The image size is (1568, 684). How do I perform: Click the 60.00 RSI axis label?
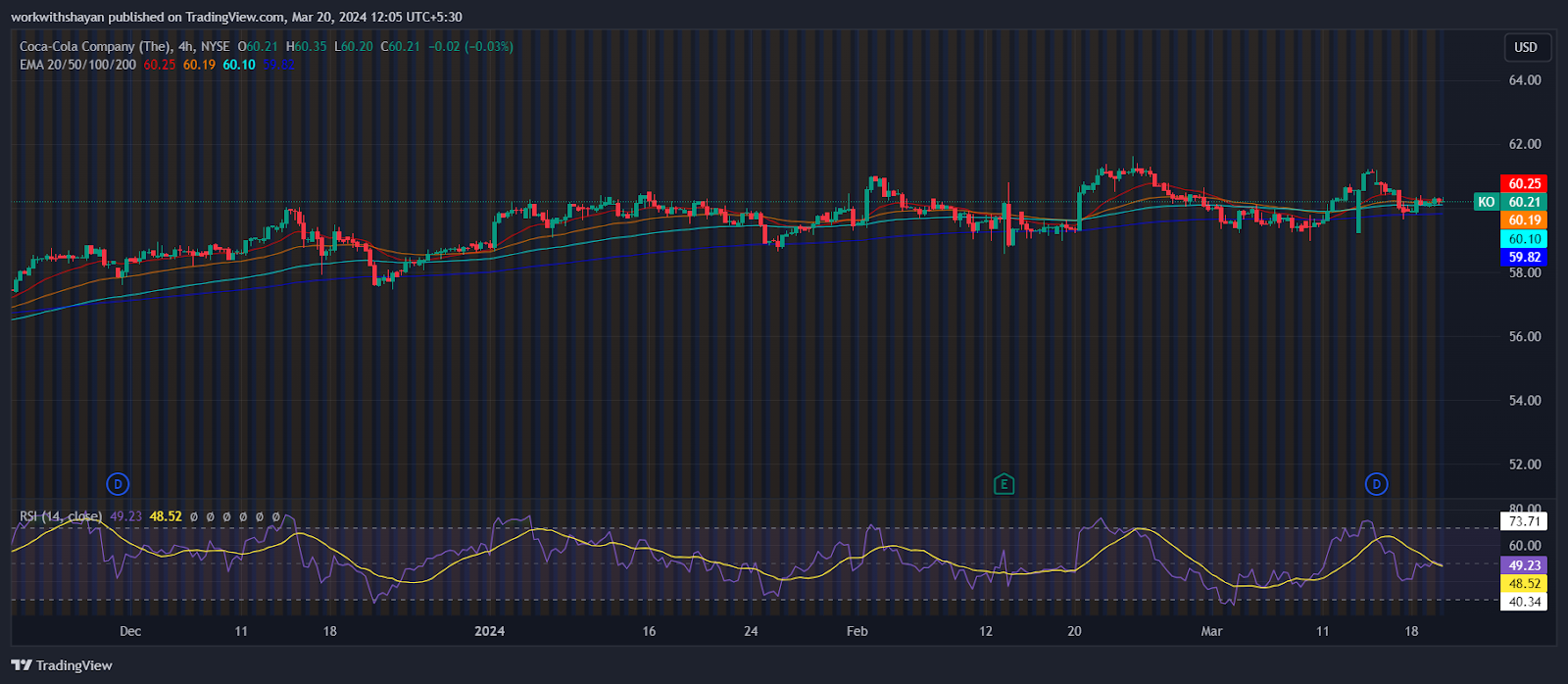(x=1525, y=546)
